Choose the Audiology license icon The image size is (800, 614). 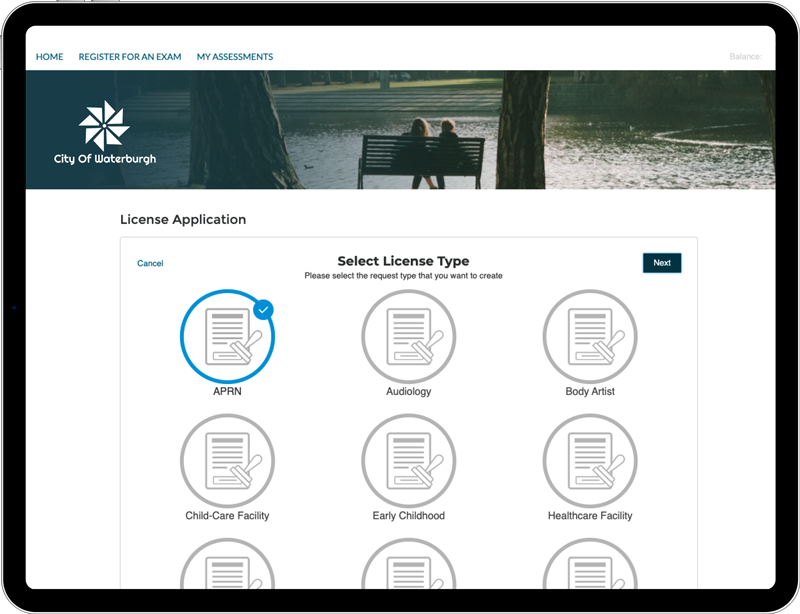coord(408,337)
